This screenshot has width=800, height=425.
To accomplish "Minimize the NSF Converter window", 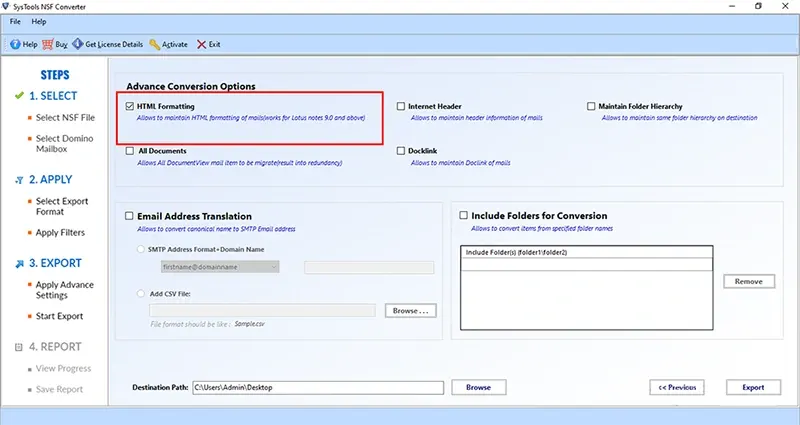I will [x=733, y=7].
